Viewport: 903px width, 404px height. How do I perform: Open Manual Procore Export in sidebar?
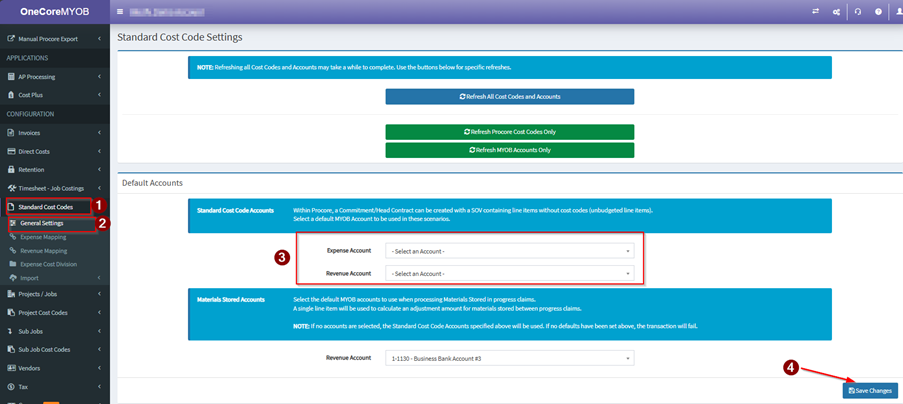tap(50, 39)
